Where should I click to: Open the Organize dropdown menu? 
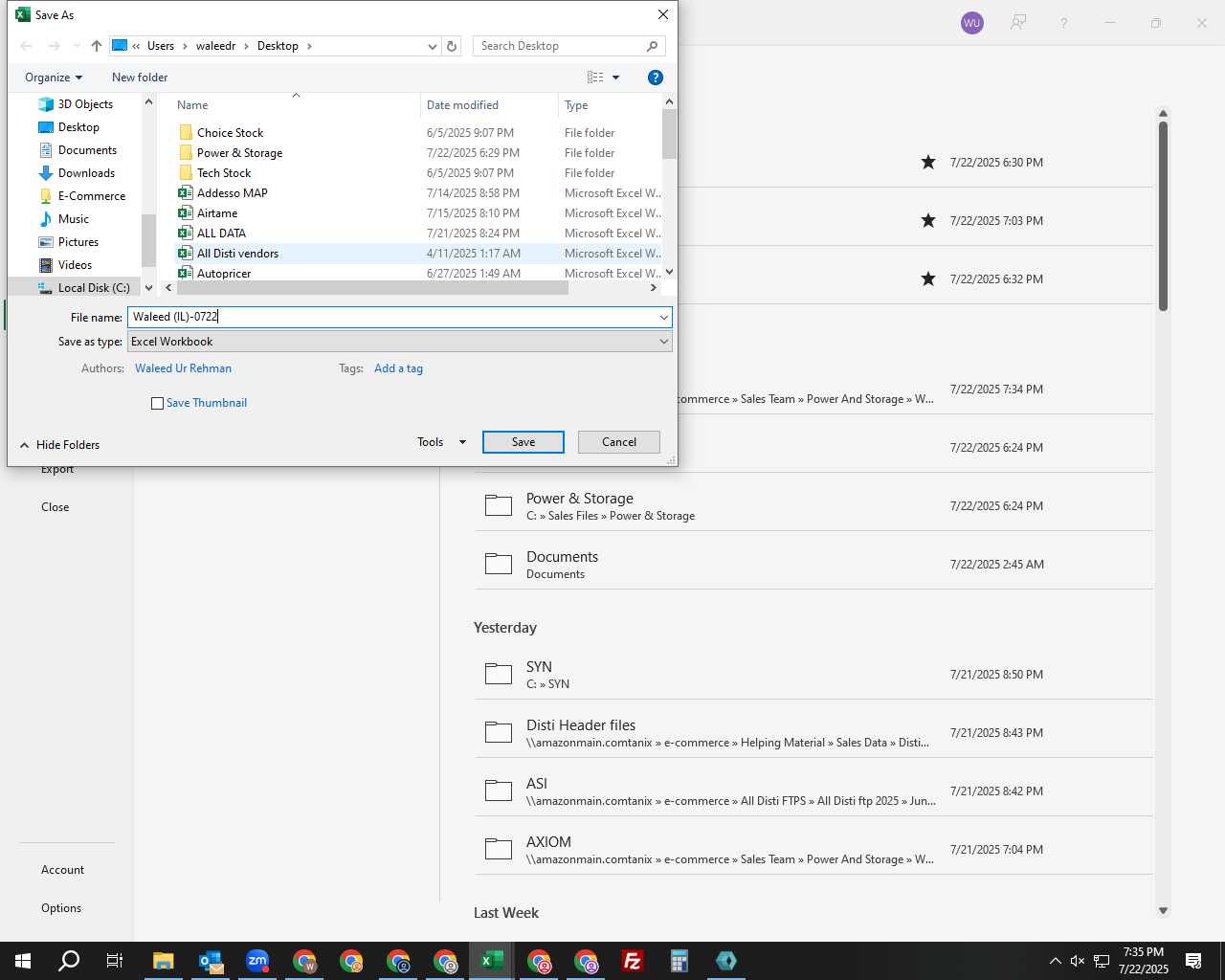[54, 78]
